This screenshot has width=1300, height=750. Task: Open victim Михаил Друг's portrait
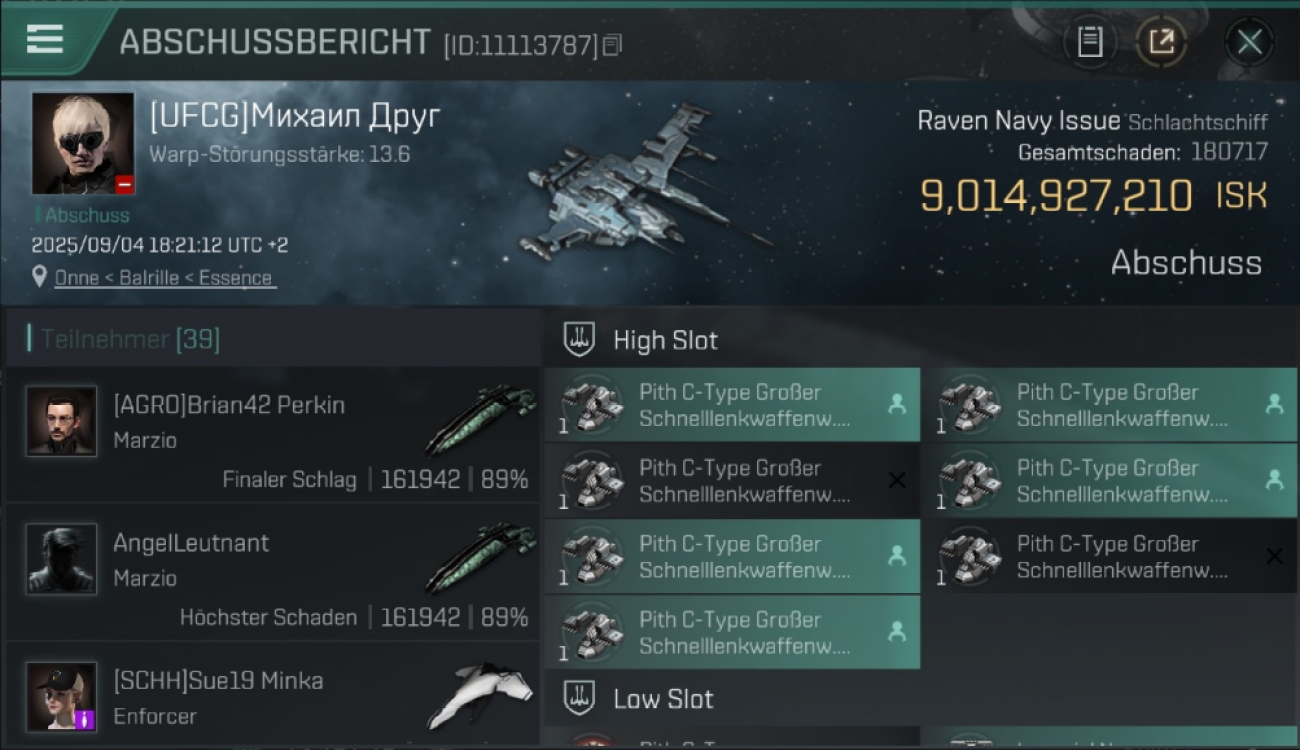83,143
